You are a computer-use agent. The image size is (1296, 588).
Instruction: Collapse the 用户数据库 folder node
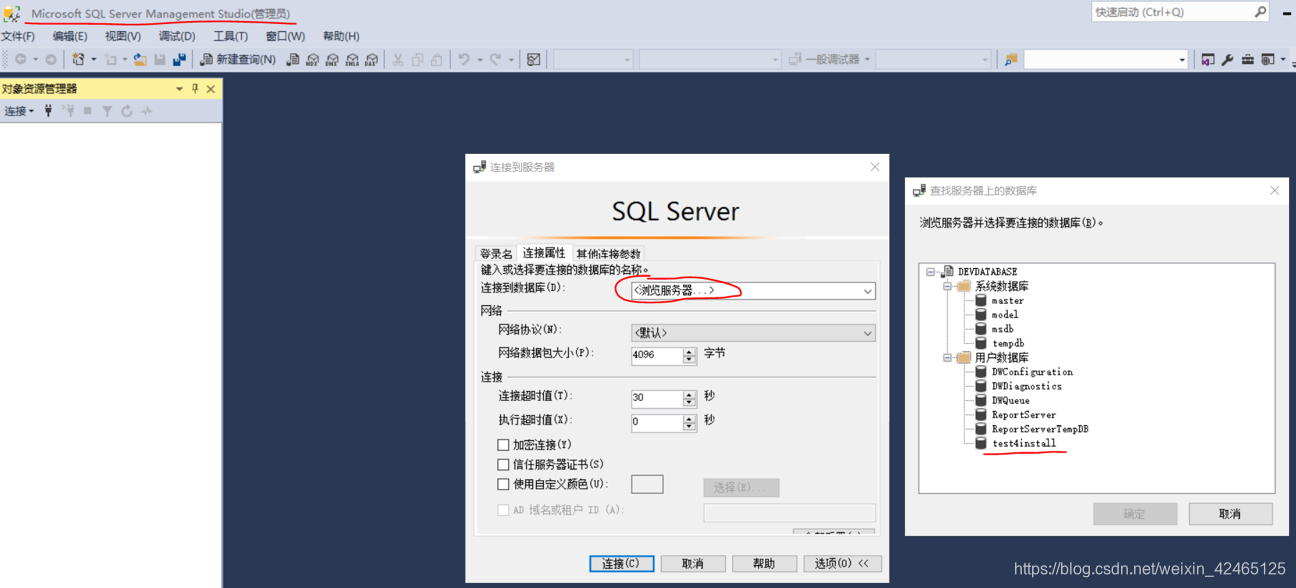[x=947, y=357]
